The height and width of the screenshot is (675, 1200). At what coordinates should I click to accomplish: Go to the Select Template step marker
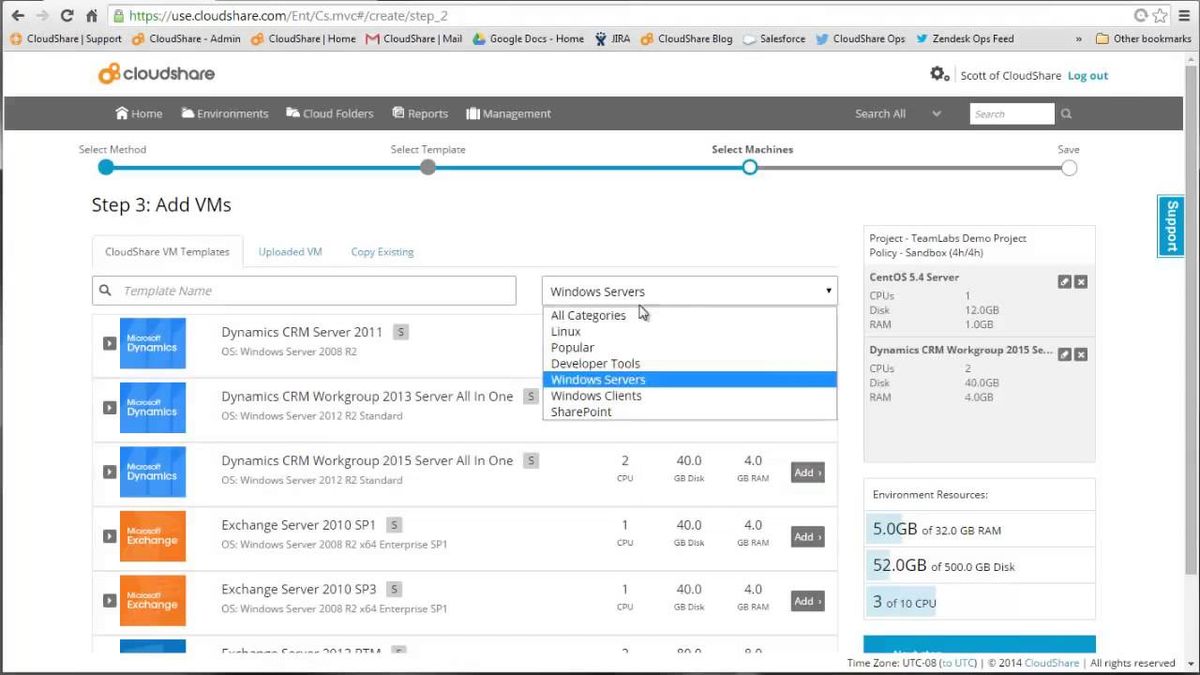(428, 167)
